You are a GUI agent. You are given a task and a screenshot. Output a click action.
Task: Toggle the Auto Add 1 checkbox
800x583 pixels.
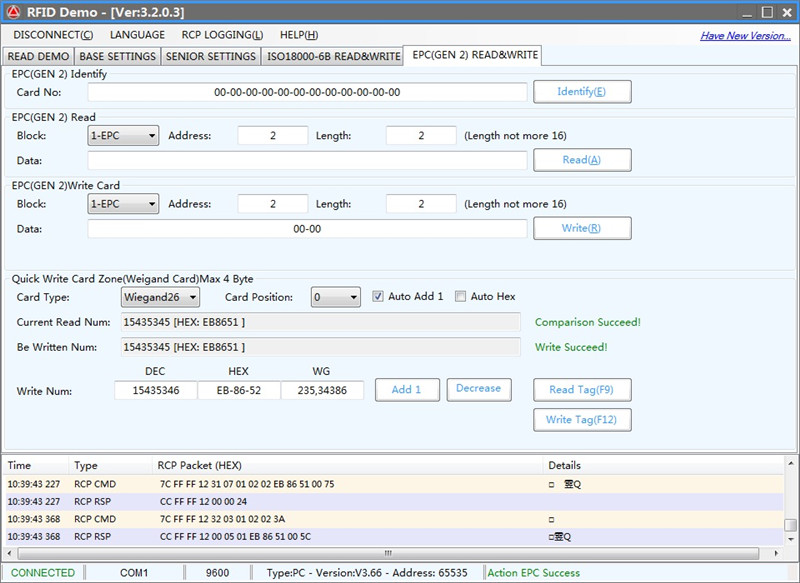[x=378, y=296]
